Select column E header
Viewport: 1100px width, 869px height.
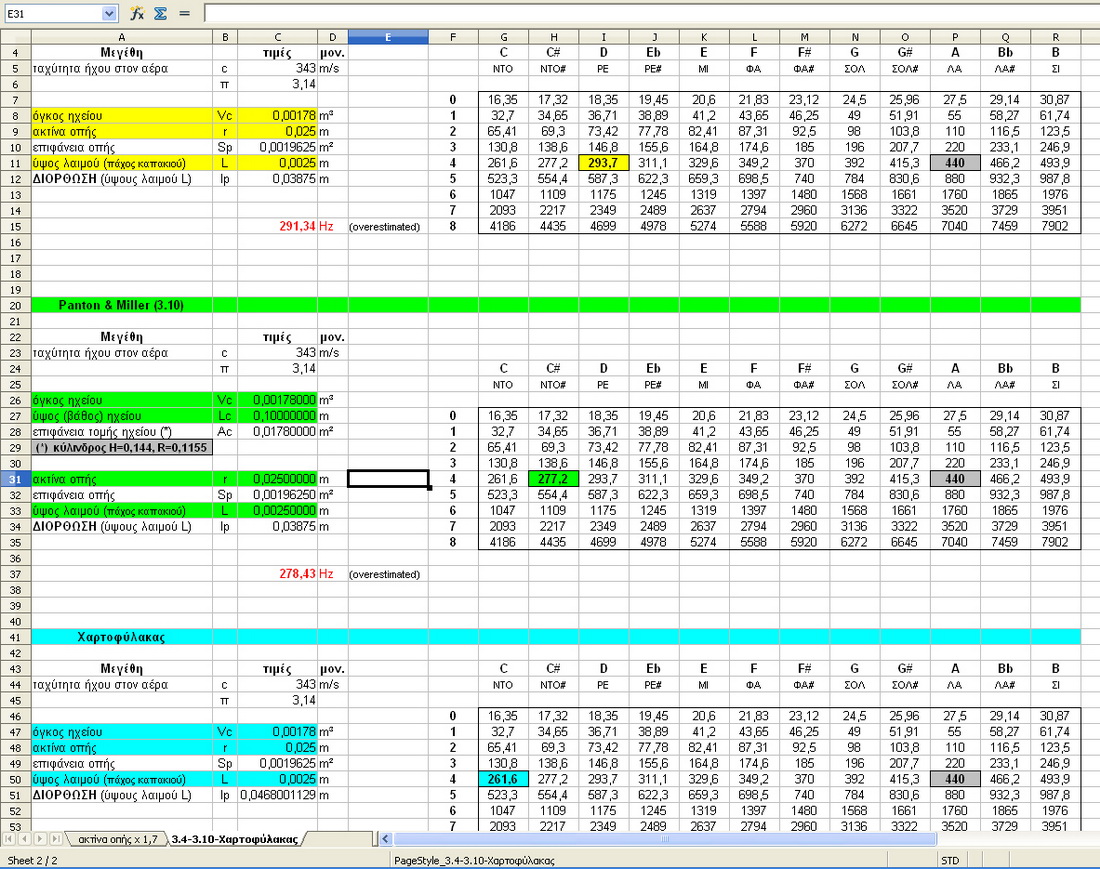tap(388, 37)
